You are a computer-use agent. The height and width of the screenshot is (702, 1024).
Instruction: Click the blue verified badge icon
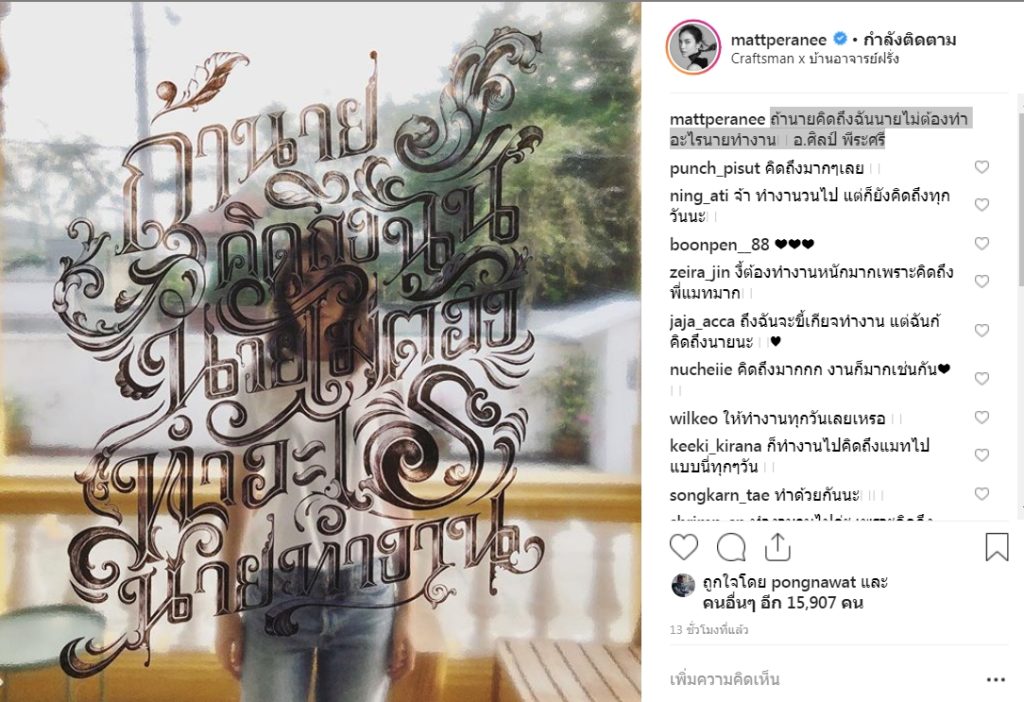click(x=840, y=39)
